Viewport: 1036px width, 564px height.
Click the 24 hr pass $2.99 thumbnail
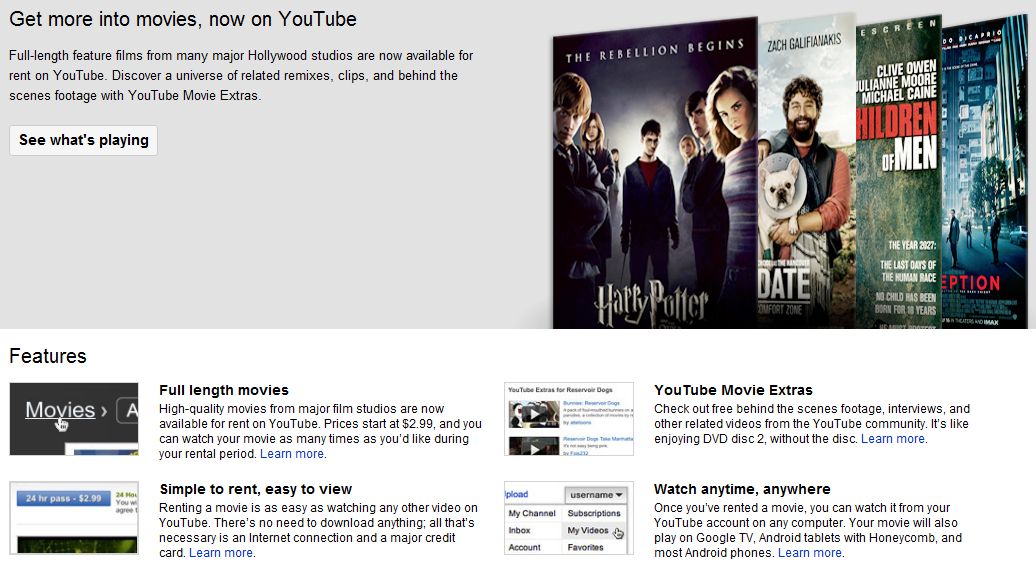pos(74,518)
